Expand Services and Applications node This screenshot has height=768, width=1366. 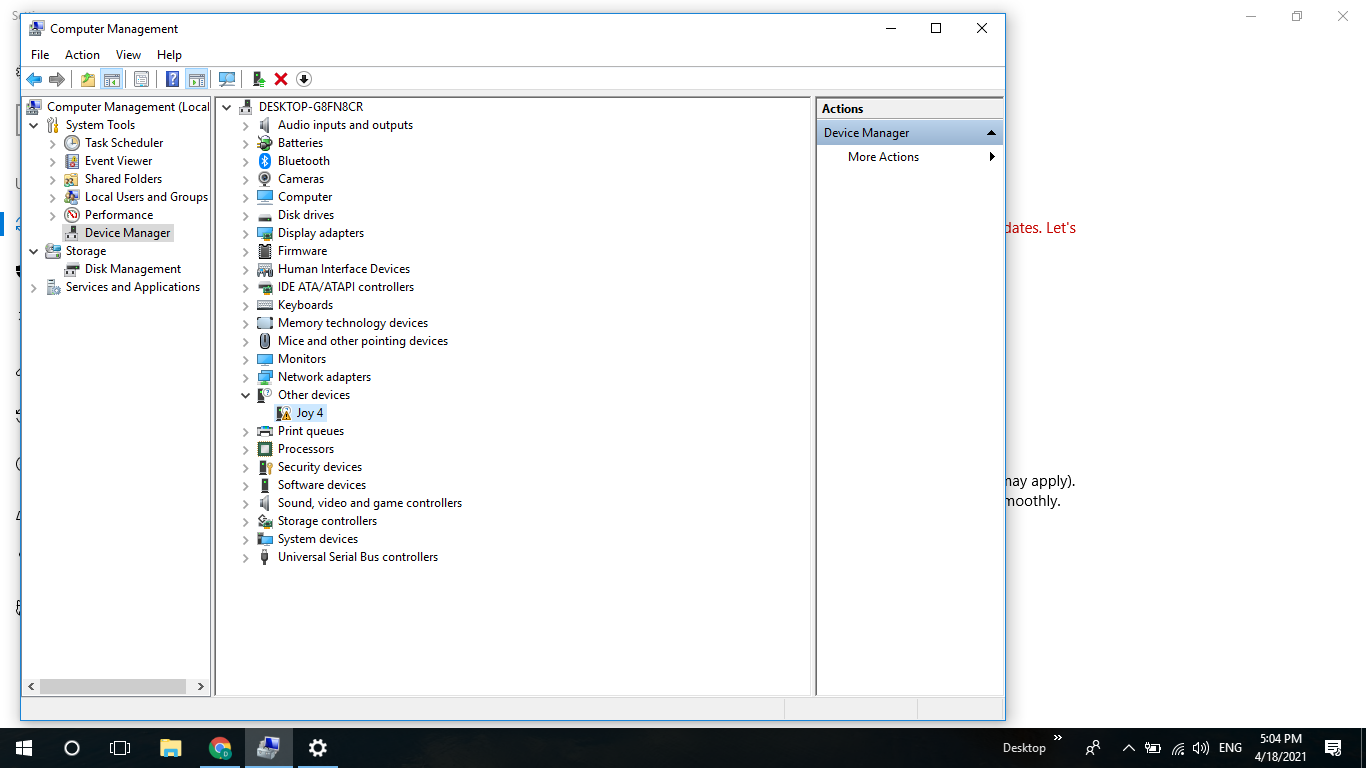tap(33, 288)
